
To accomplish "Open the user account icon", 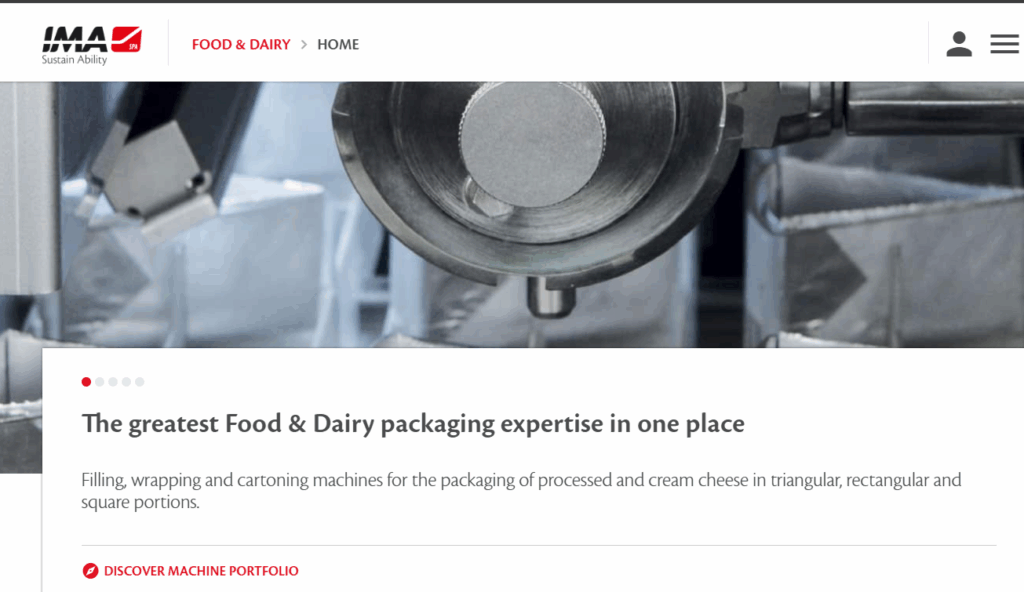I will [959, 44].
